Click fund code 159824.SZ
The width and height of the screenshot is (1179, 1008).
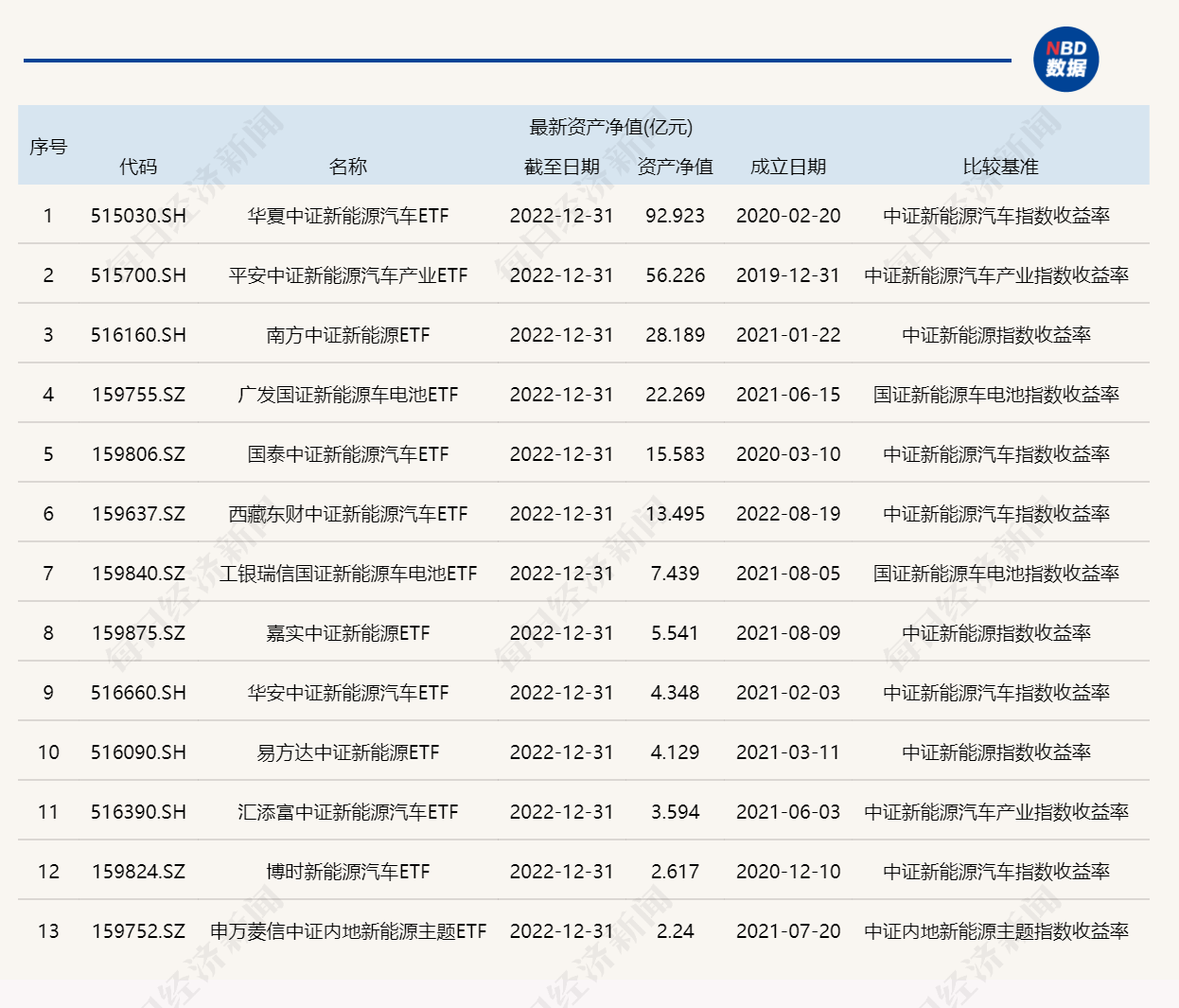(x=138, y=872)
